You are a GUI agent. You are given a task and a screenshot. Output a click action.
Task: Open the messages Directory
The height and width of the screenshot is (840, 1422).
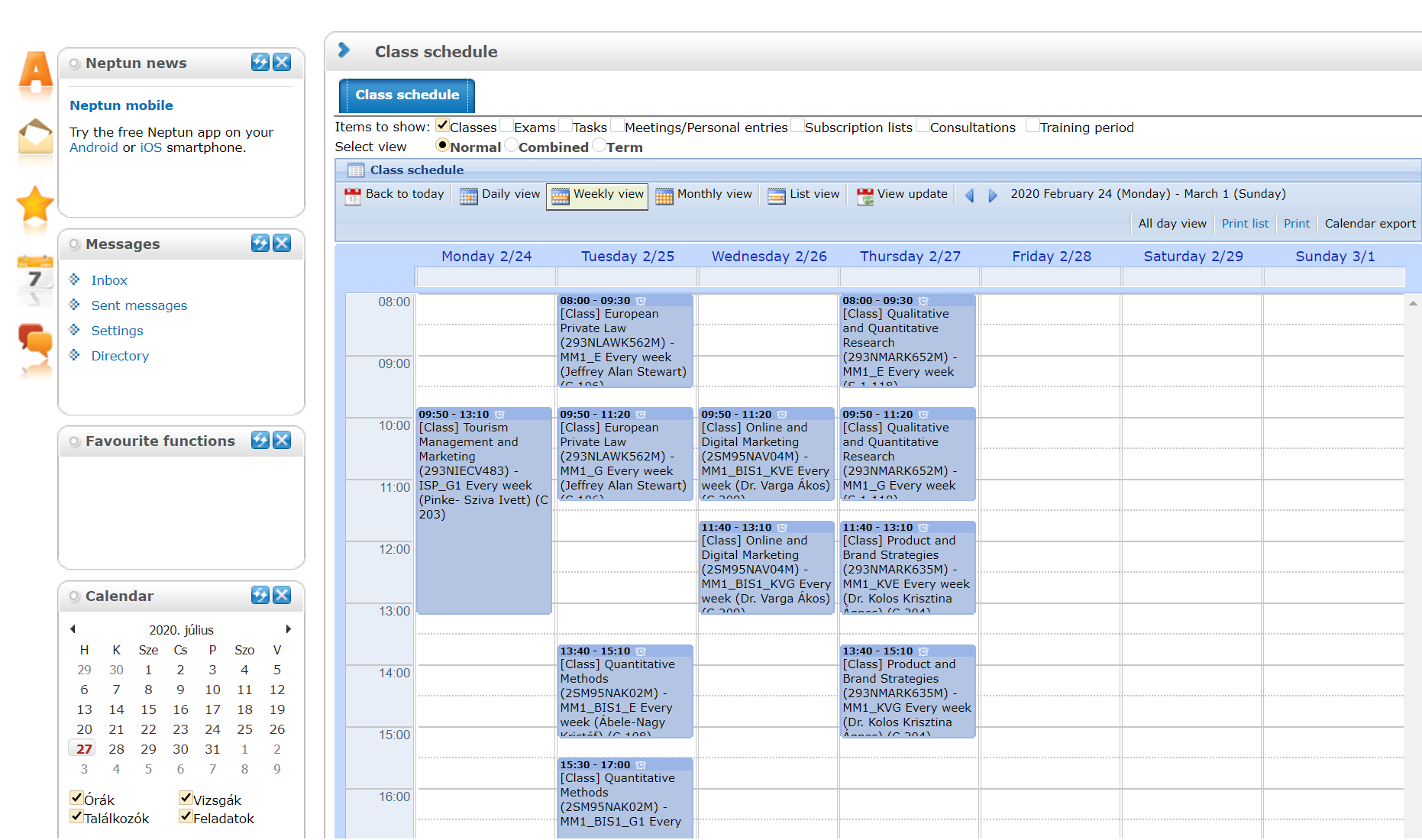pos(120,356)
